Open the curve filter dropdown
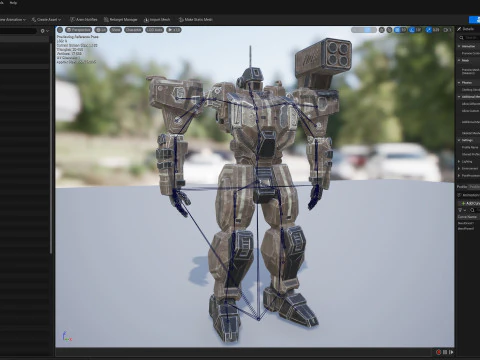 tap(462, 210)
